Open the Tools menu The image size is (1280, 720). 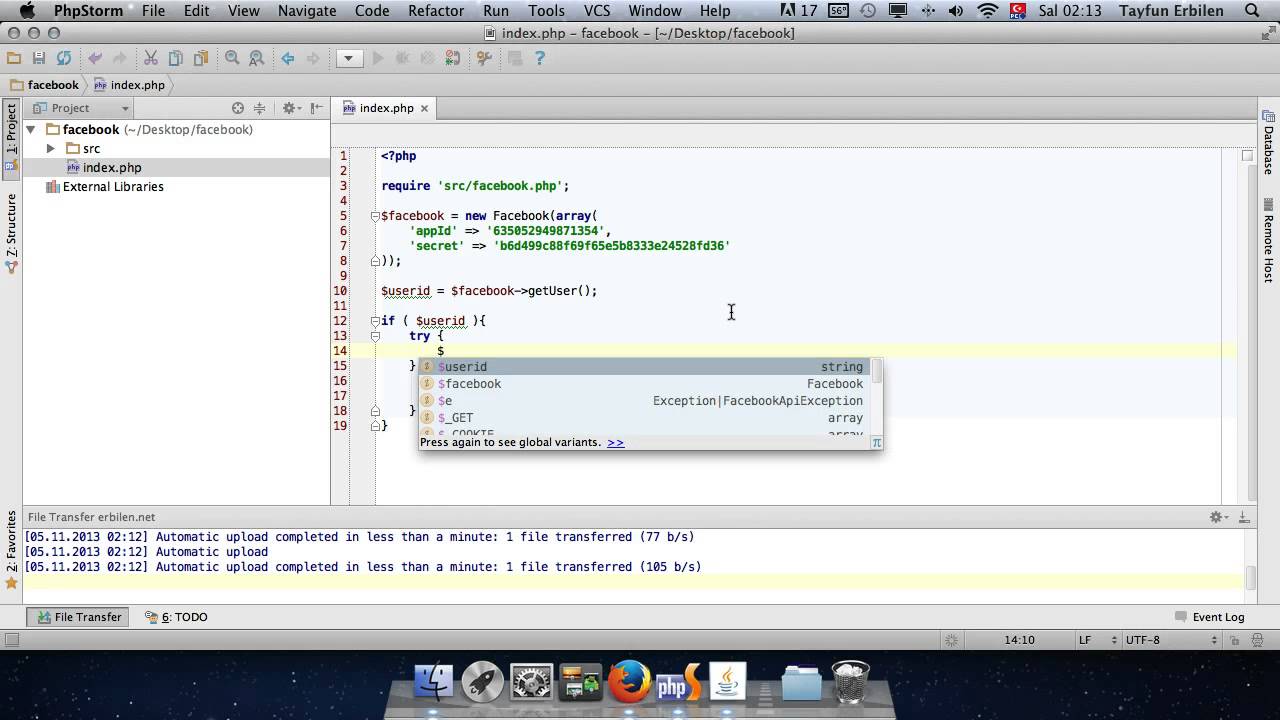(546, 11)
